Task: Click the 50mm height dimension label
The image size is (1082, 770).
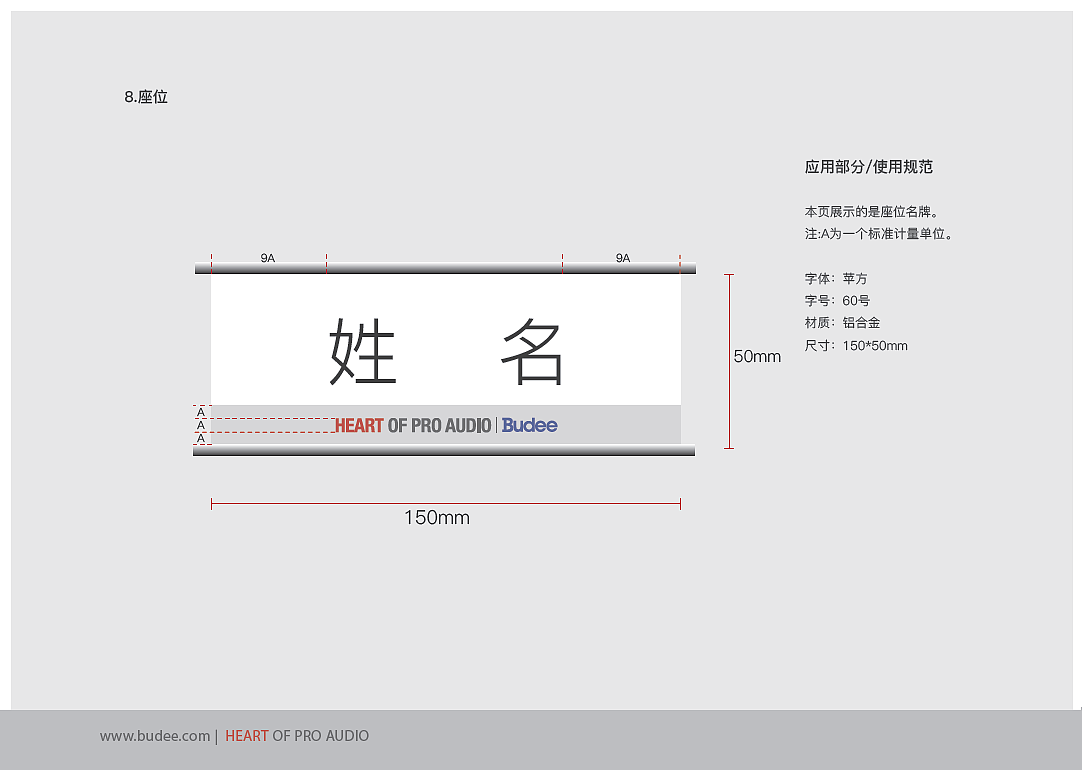Action: [758, 356]
